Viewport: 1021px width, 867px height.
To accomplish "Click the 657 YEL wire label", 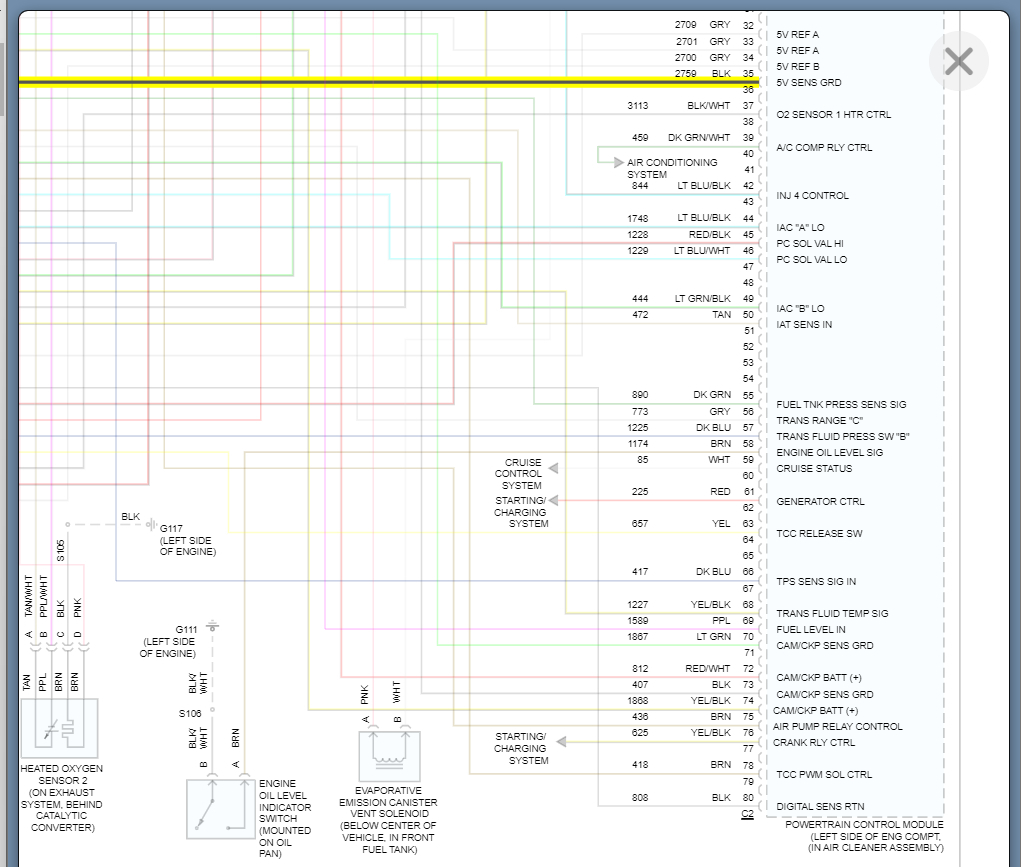I will 681,524.
